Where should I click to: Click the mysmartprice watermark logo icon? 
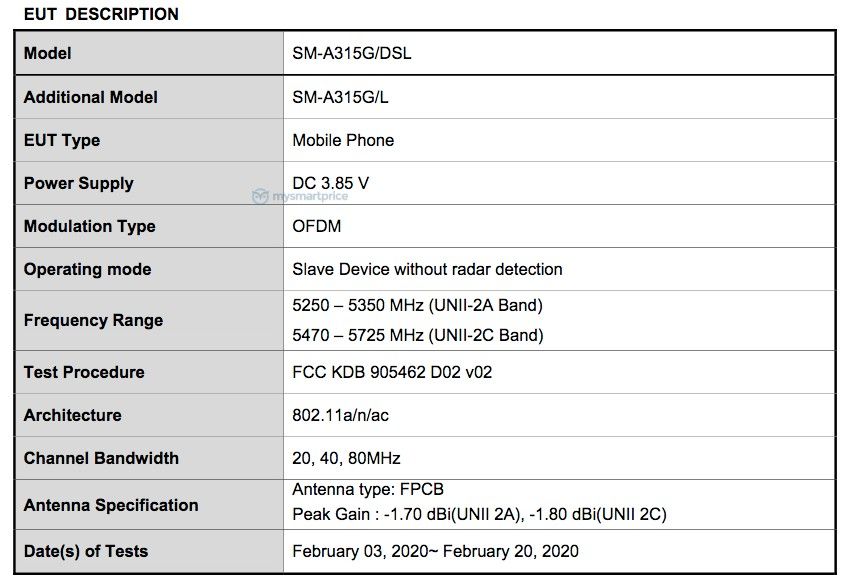260,196
